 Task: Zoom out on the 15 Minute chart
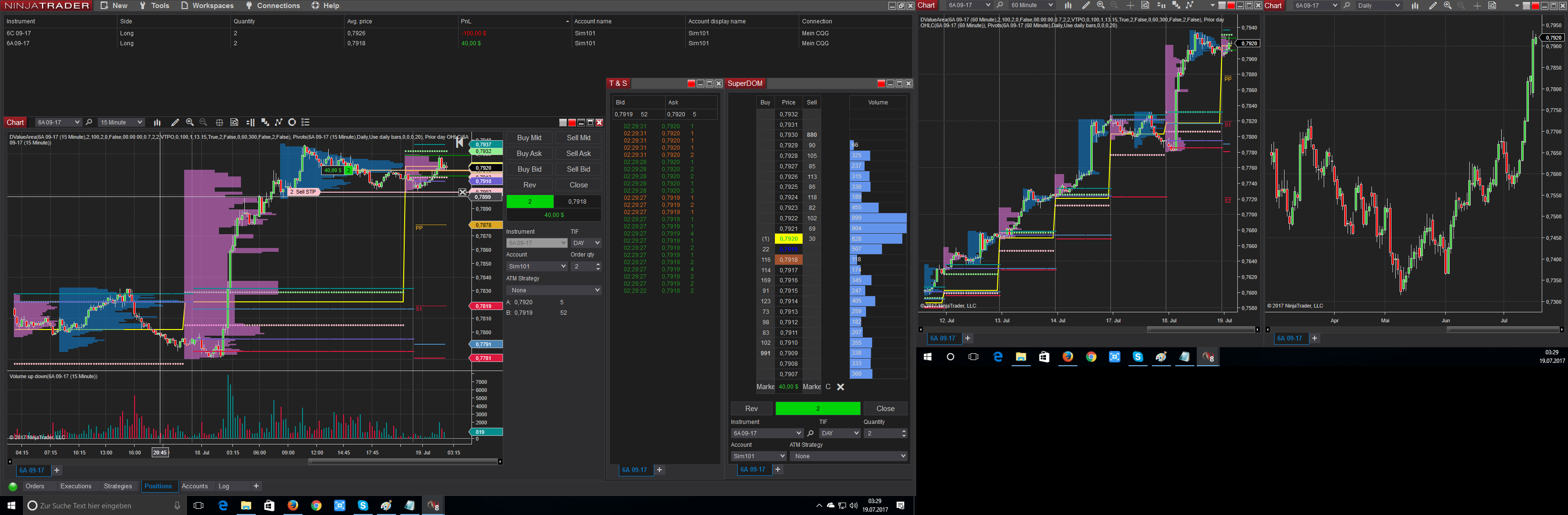203,122
